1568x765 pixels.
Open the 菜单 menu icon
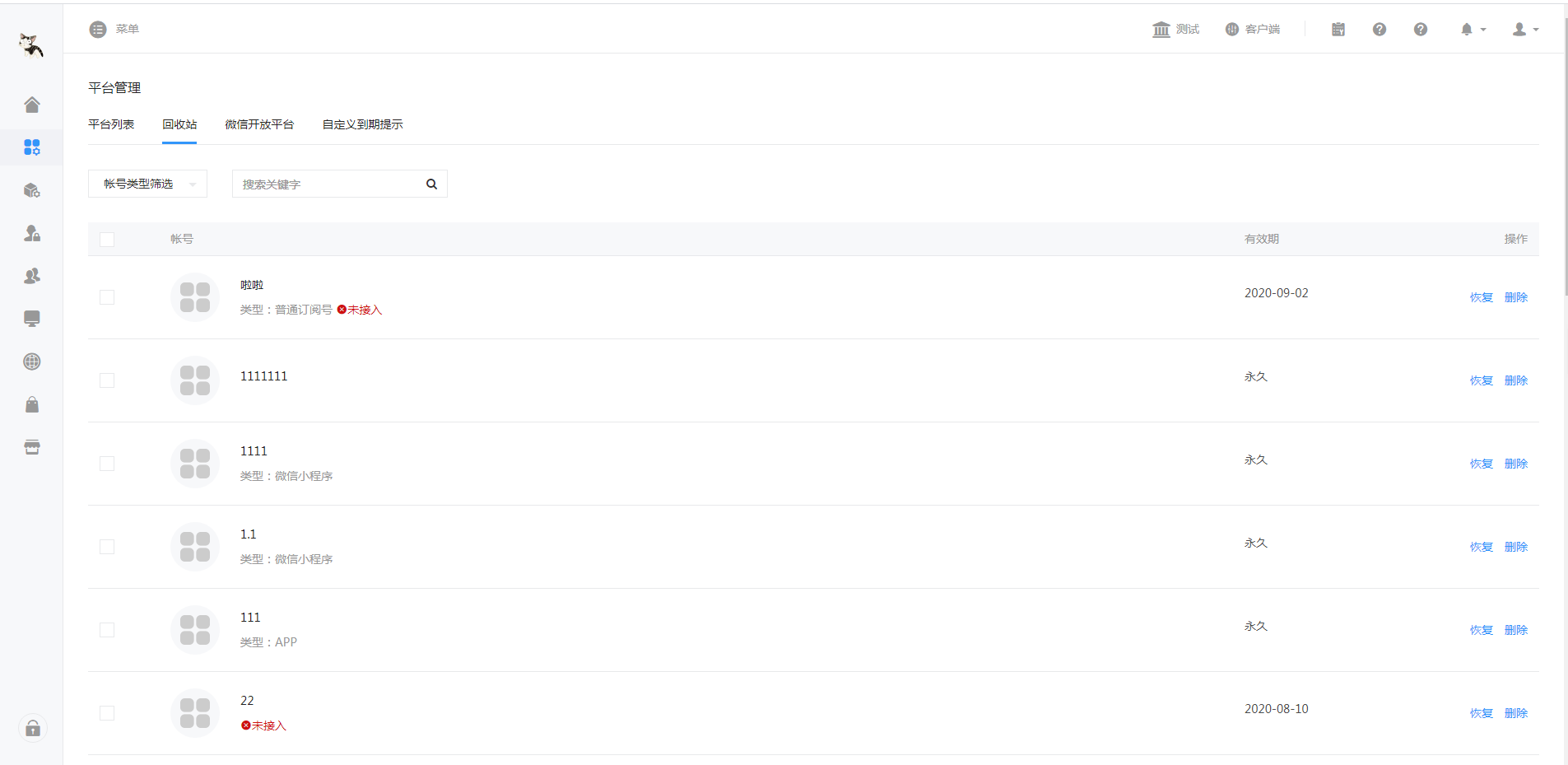point(98,30)
